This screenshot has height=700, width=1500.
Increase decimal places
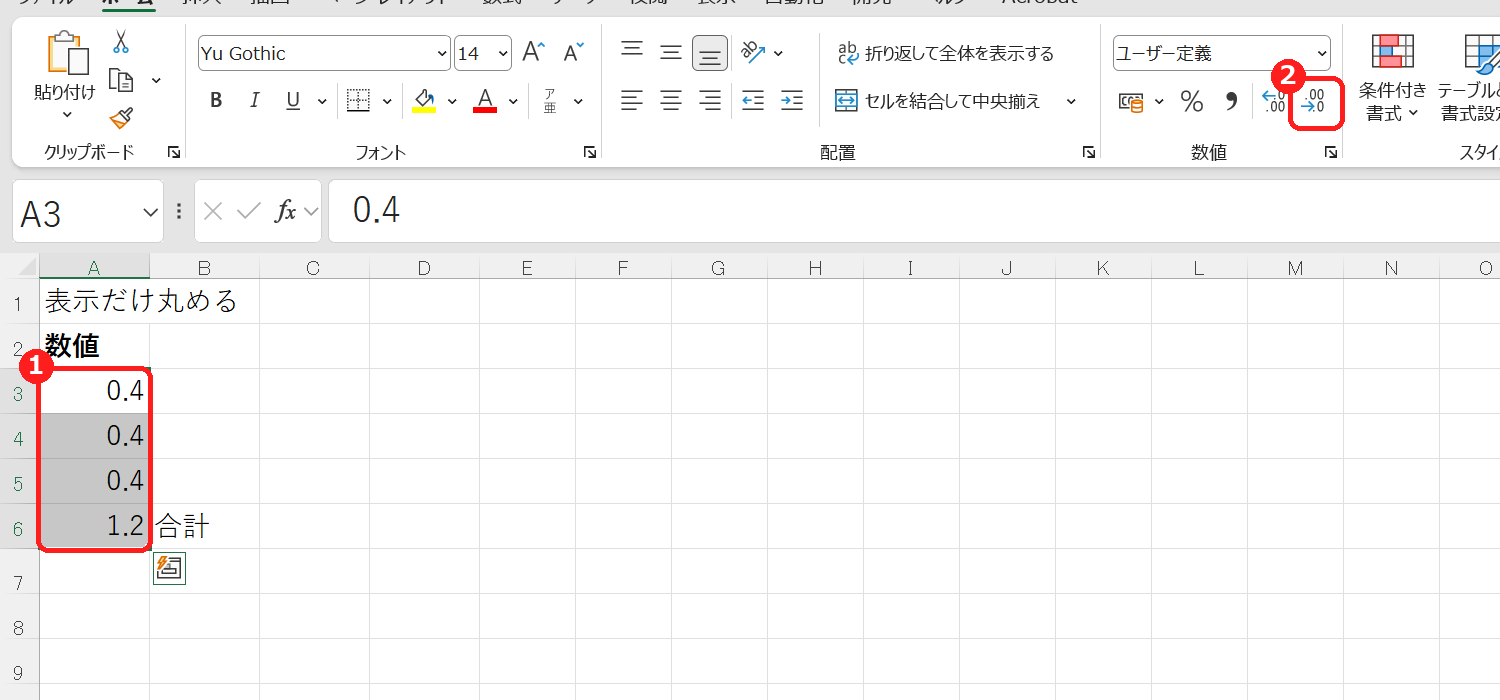coord(1274,101)
